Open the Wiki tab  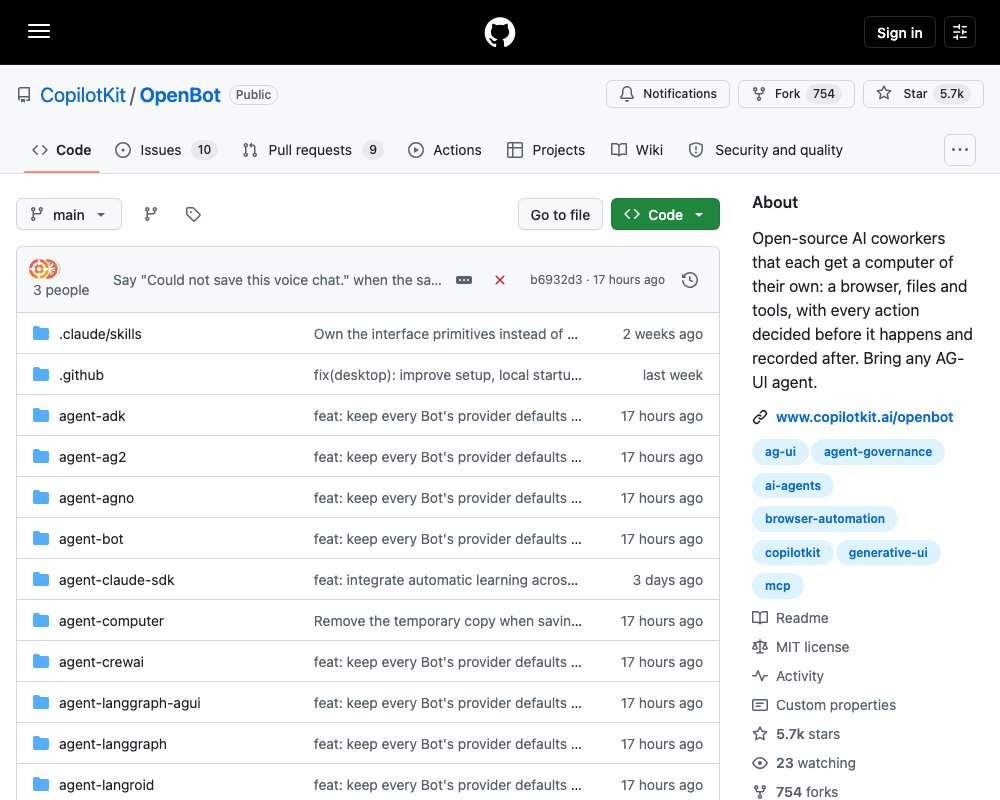[x=636, y=150]
